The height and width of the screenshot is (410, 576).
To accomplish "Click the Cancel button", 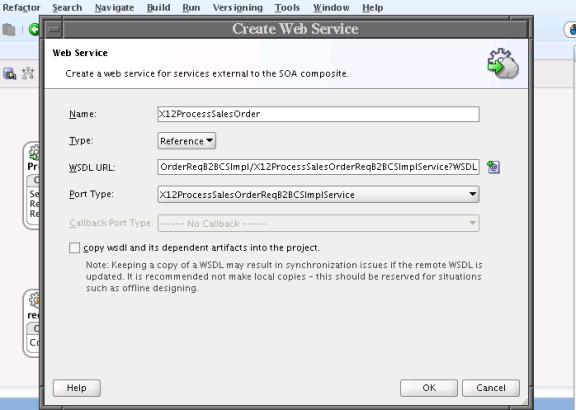I will 491,388.
